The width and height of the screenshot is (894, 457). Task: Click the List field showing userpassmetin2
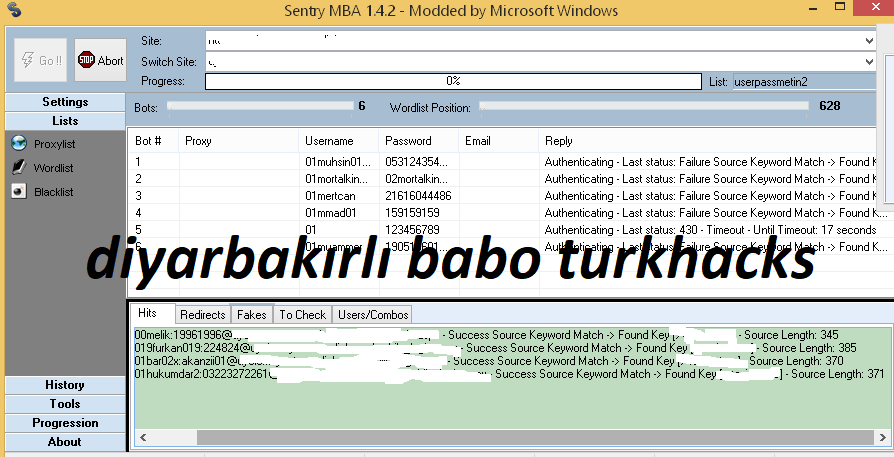pos(804,81)
